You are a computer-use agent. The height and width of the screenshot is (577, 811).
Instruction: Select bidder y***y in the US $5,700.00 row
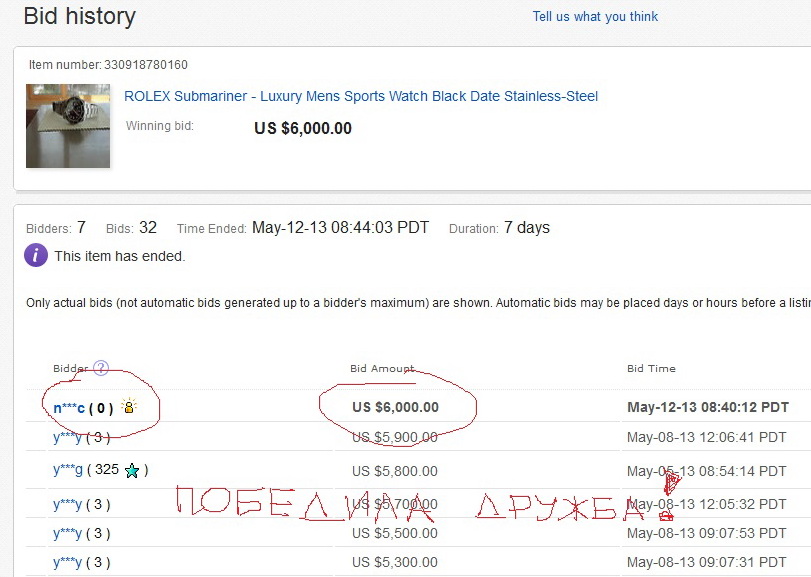pos(68,504)
